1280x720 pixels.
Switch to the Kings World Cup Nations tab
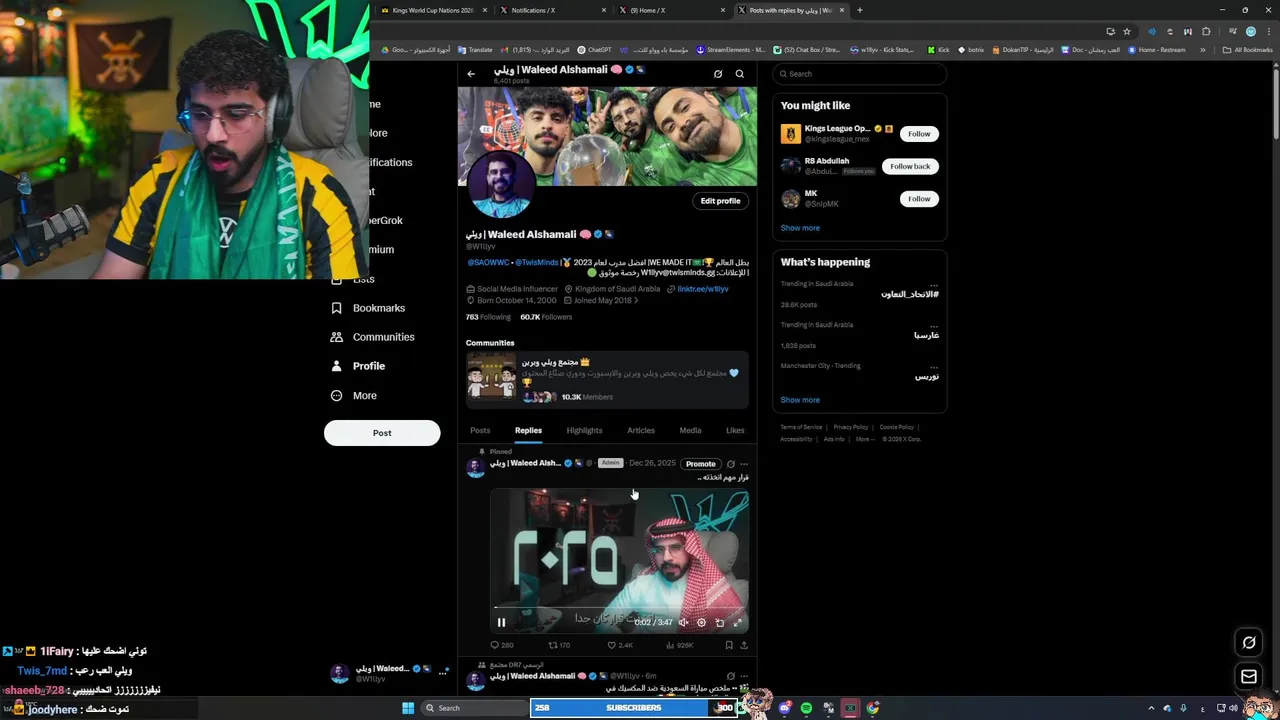point(433,10)
